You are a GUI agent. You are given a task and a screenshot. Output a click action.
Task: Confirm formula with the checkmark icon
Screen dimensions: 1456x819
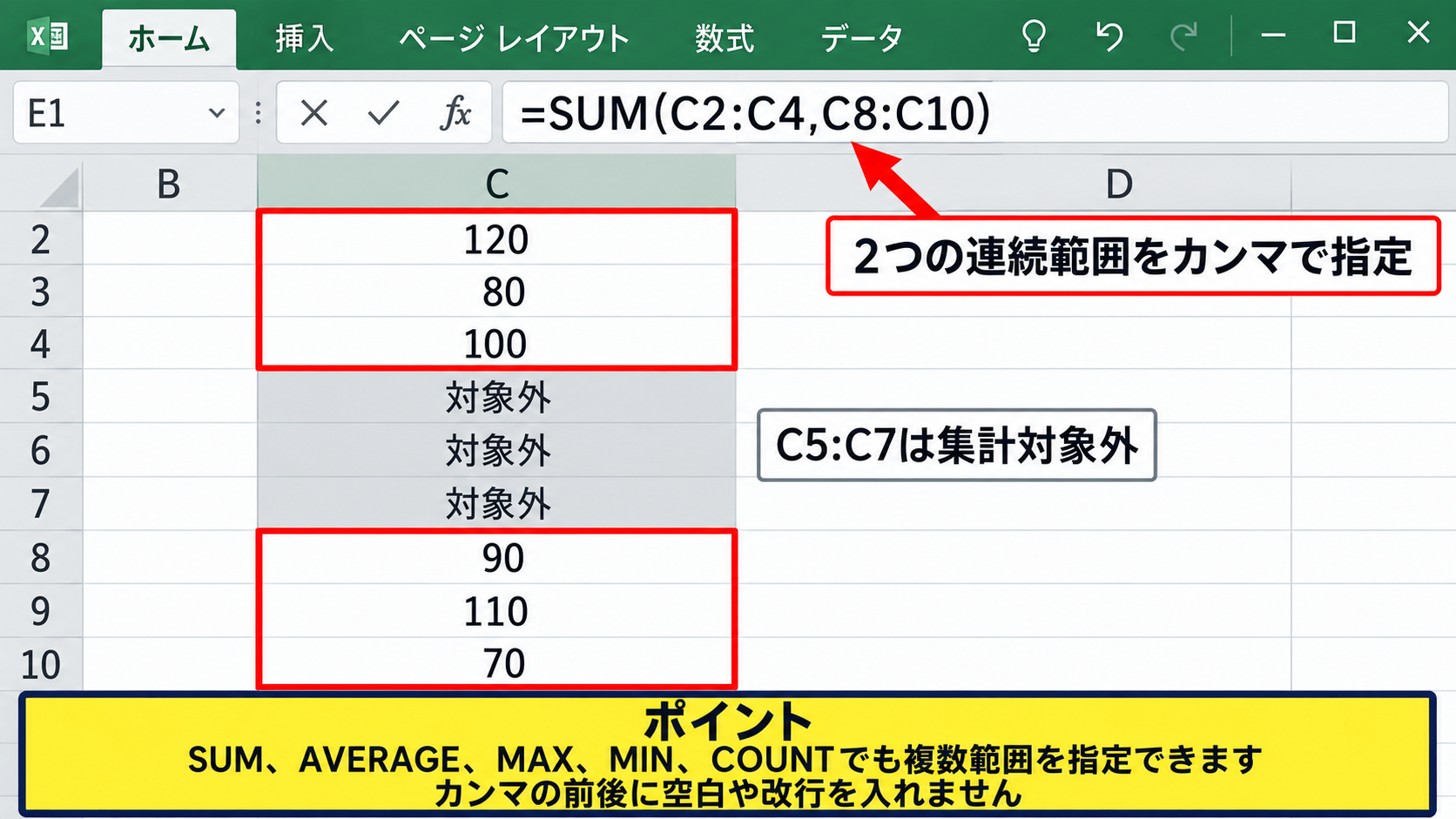pyautogui.click(x=383, y=112)
